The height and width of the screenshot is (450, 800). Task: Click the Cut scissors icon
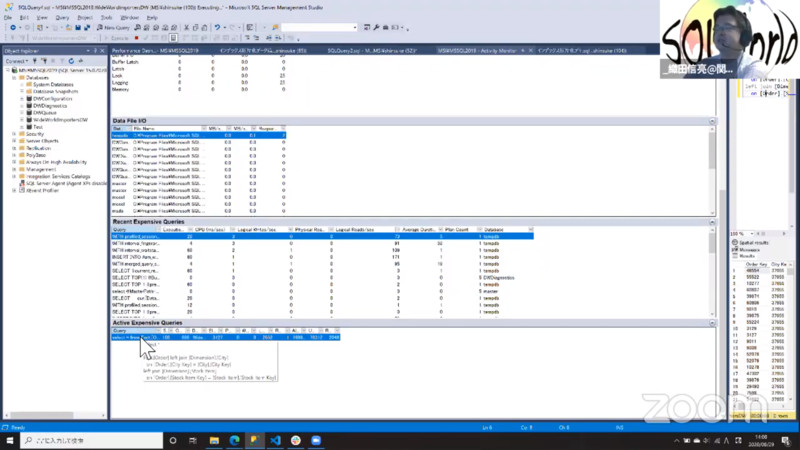(x=187, y=28)
